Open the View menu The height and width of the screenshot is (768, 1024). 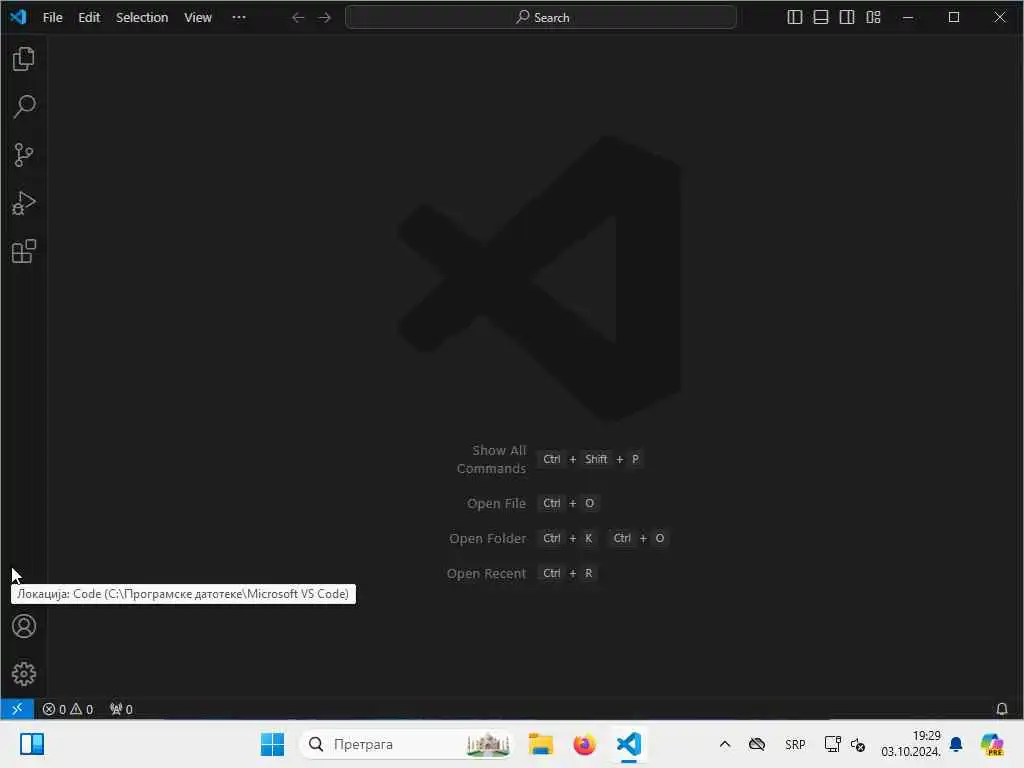pyautogui.click(x=198, y=18)
